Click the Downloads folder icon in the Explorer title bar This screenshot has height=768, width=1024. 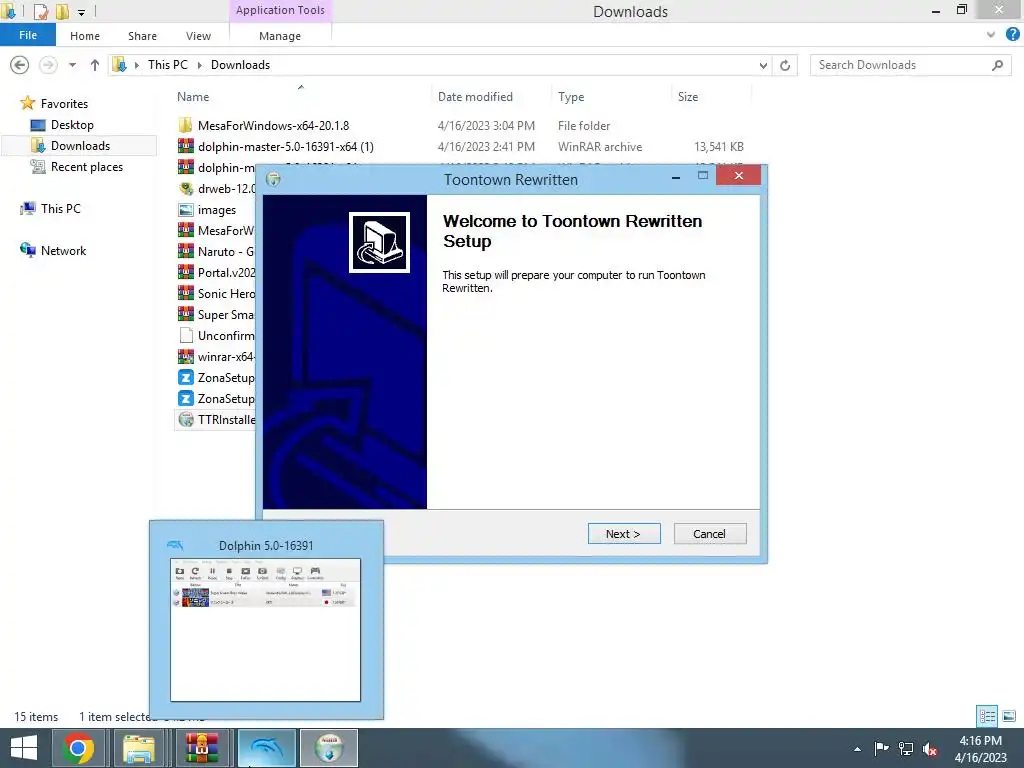(x=9, y=11)
